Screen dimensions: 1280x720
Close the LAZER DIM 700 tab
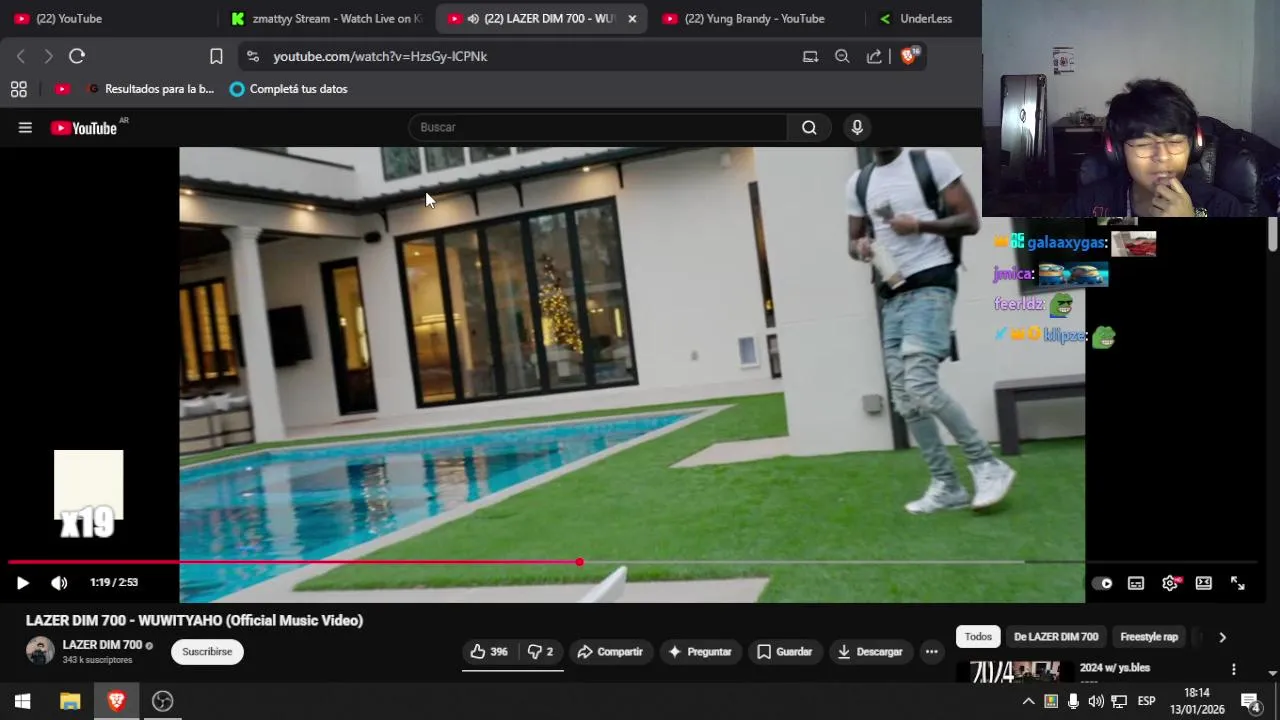point(632,19)
